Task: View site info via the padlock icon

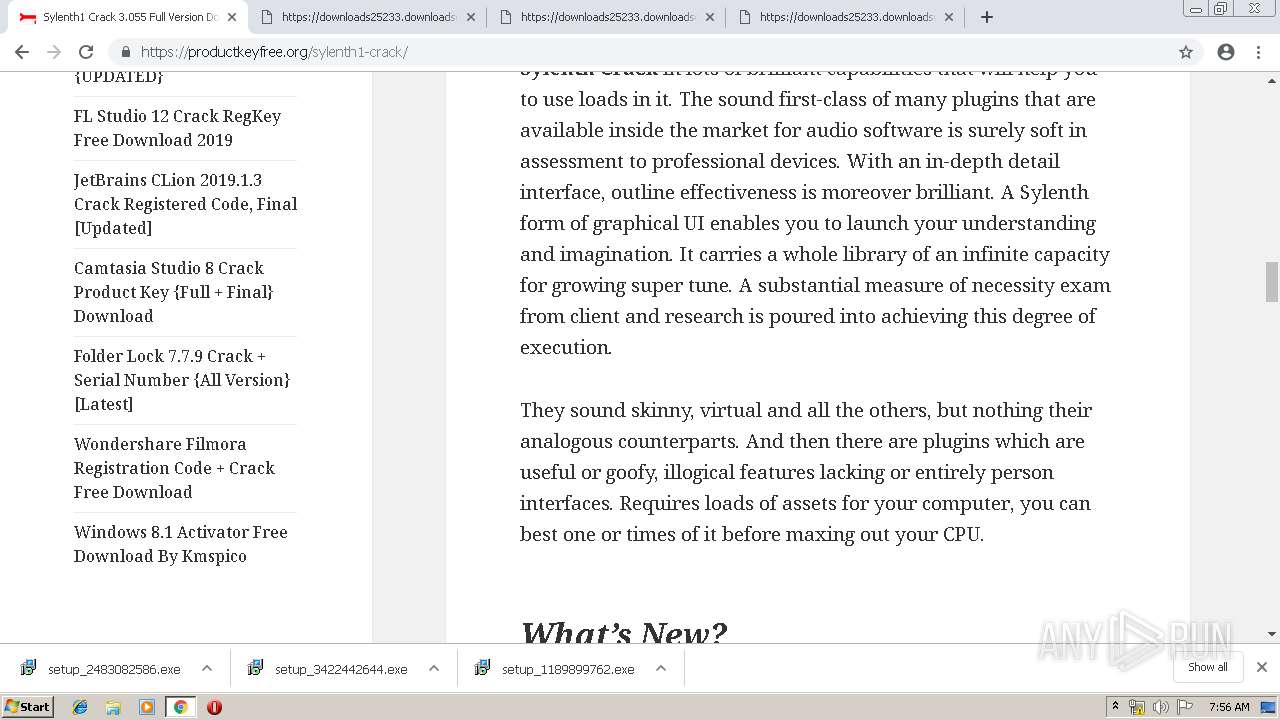Action: click(126, 52)
